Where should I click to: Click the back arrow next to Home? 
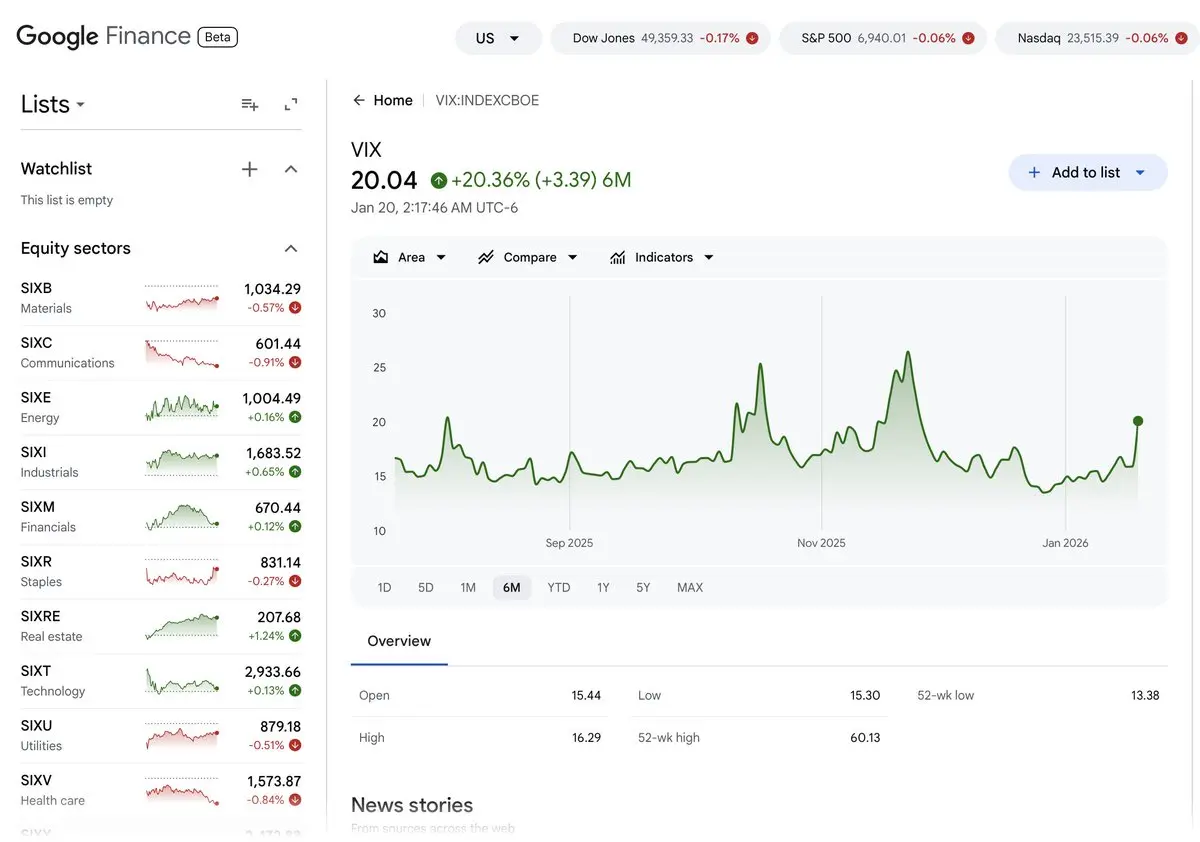(358, 100)
